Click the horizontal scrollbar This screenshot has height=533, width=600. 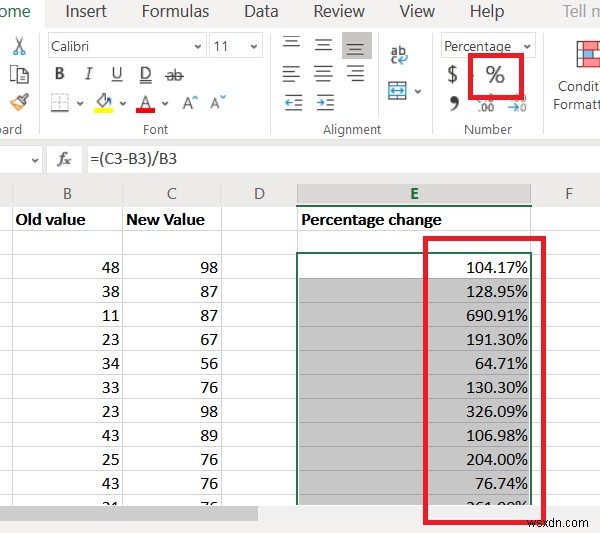tap(129, 514)
